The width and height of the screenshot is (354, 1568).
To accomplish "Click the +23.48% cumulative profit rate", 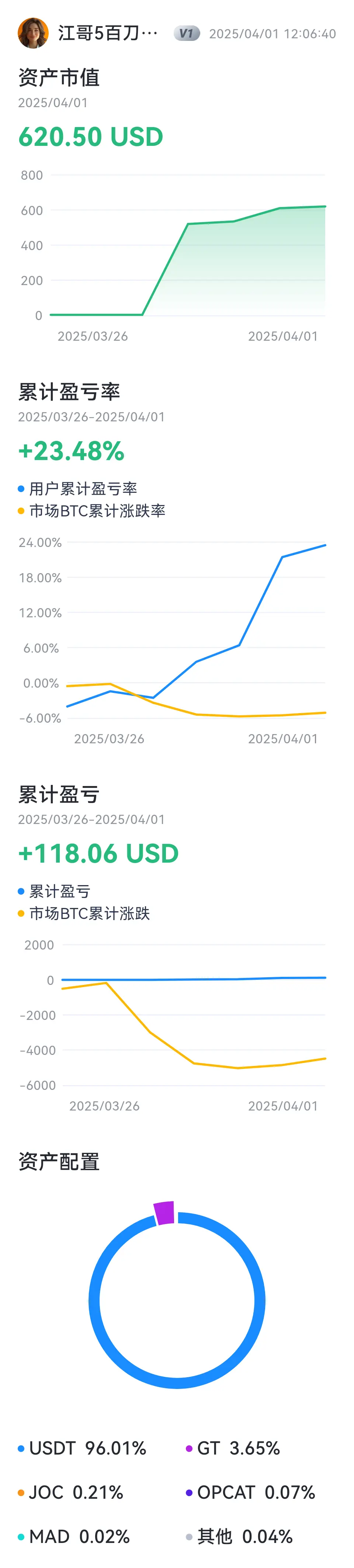I will point(71,451).
